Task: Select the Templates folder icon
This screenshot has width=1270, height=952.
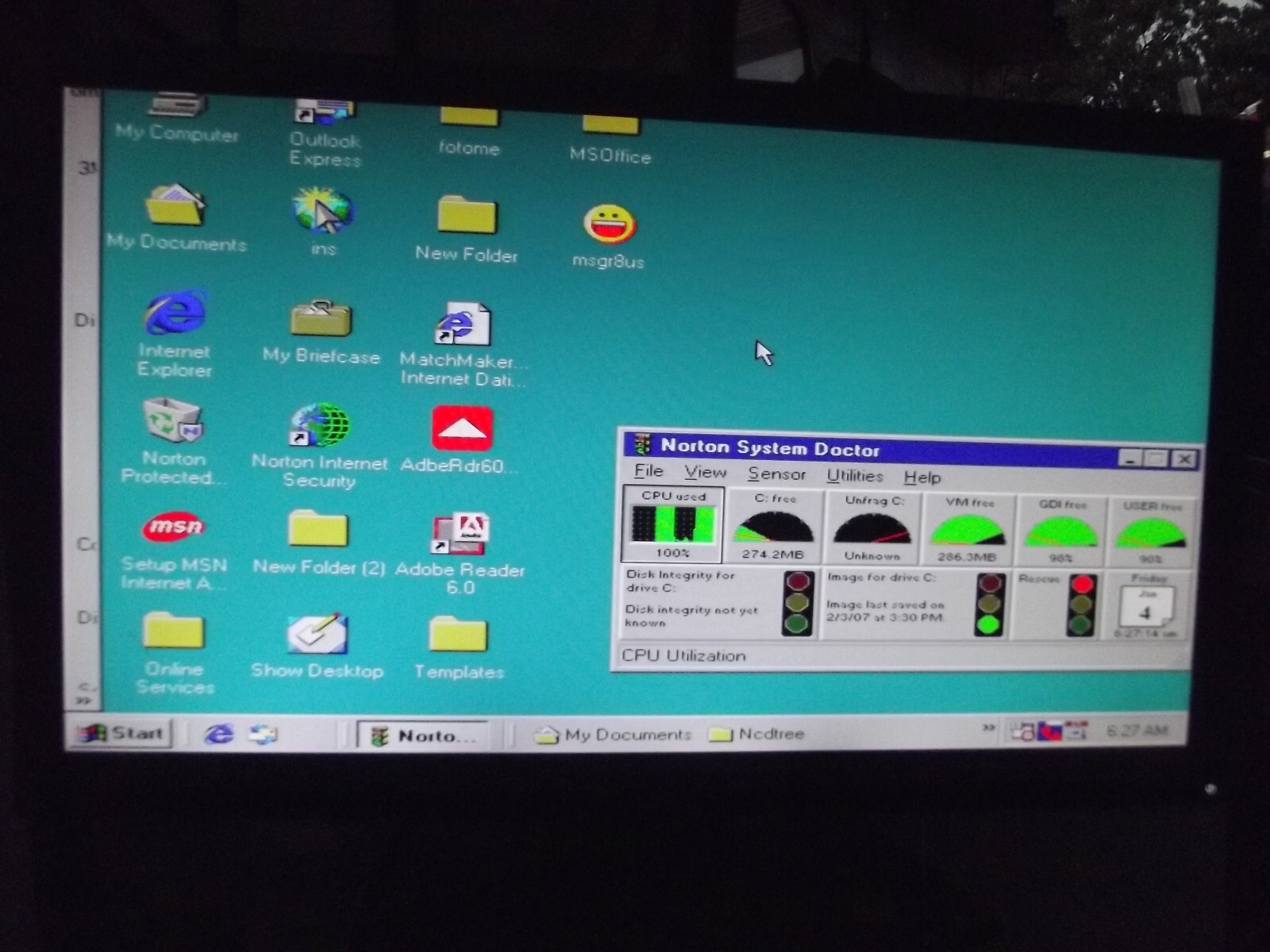Action: coord(458,648)
